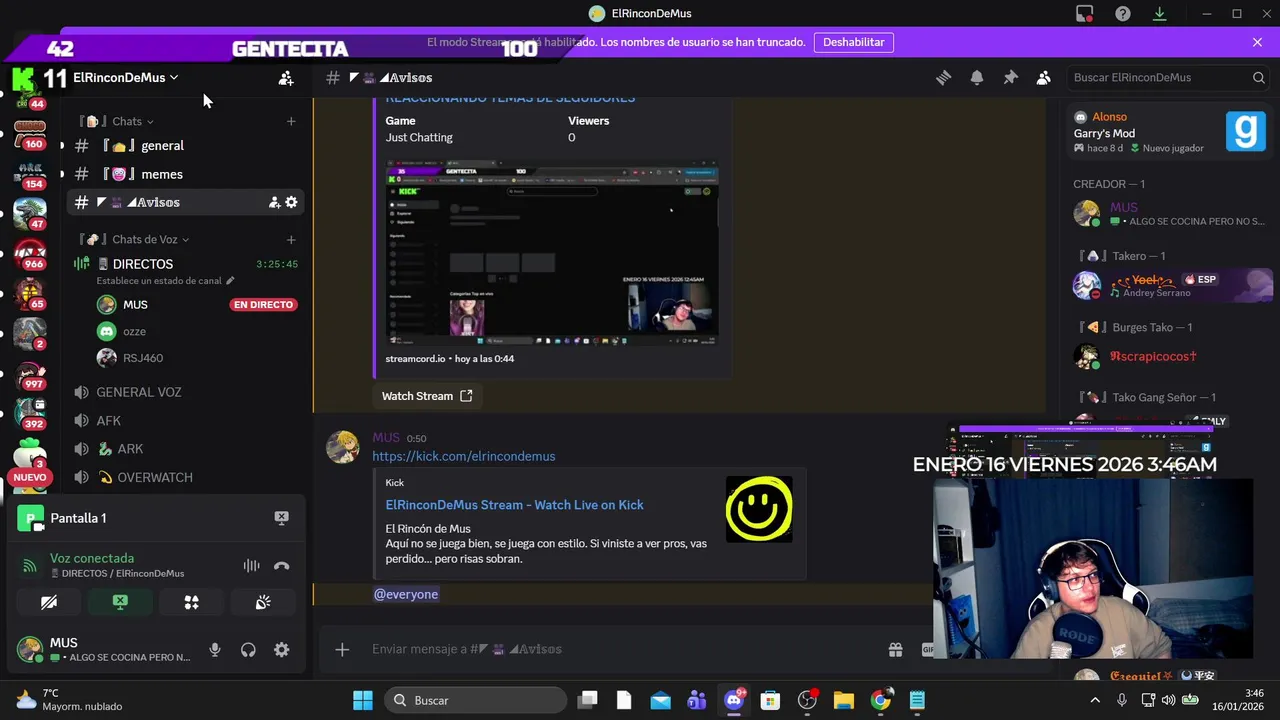Show pinned messages with the pin icon

coord(1010,77)
